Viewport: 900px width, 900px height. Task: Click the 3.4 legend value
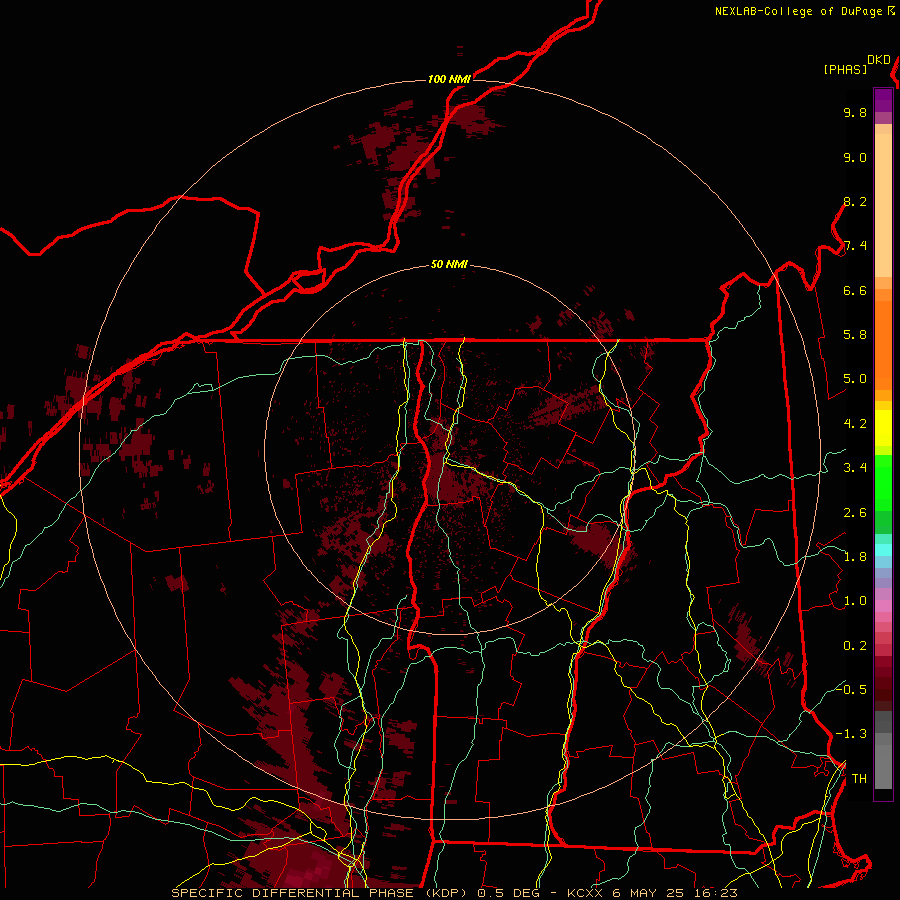click(855, 468)
